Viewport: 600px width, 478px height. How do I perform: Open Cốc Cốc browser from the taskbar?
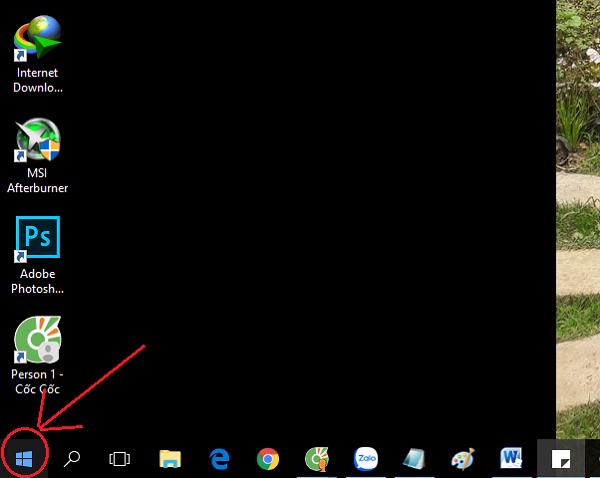pos(317,459)
